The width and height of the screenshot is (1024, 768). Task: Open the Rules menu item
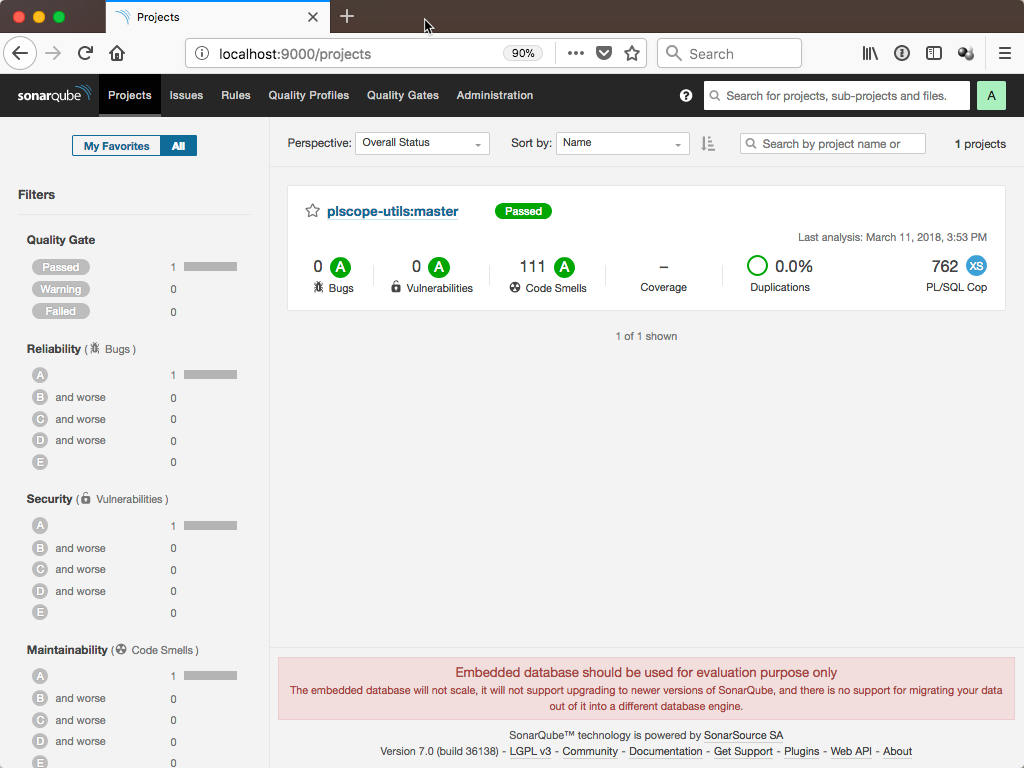236,95
